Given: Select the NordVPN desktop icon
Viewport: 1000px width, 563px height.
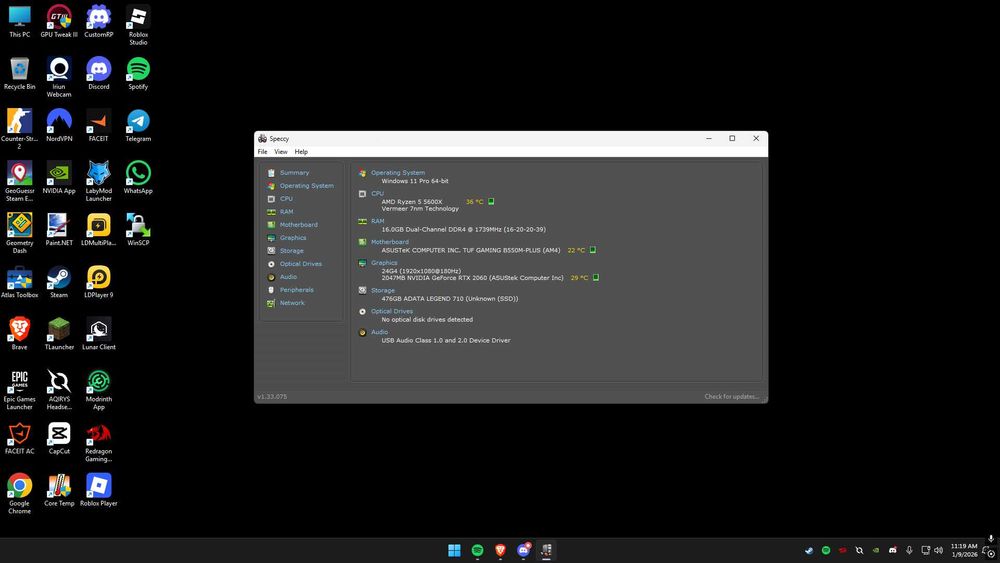Looking at the screenshot, I should [x=59, y=126].
